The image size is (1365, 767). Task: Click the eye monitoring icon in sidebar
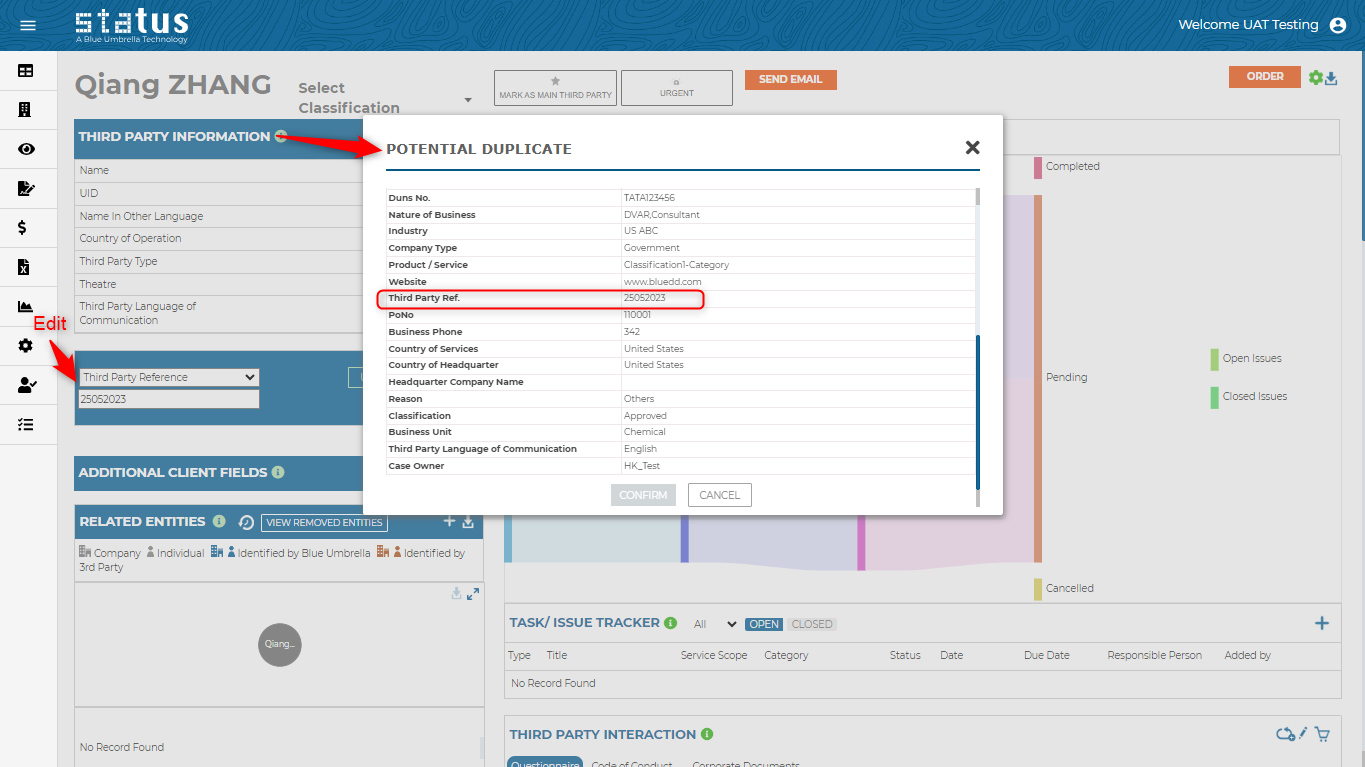(x=26, y=149)
